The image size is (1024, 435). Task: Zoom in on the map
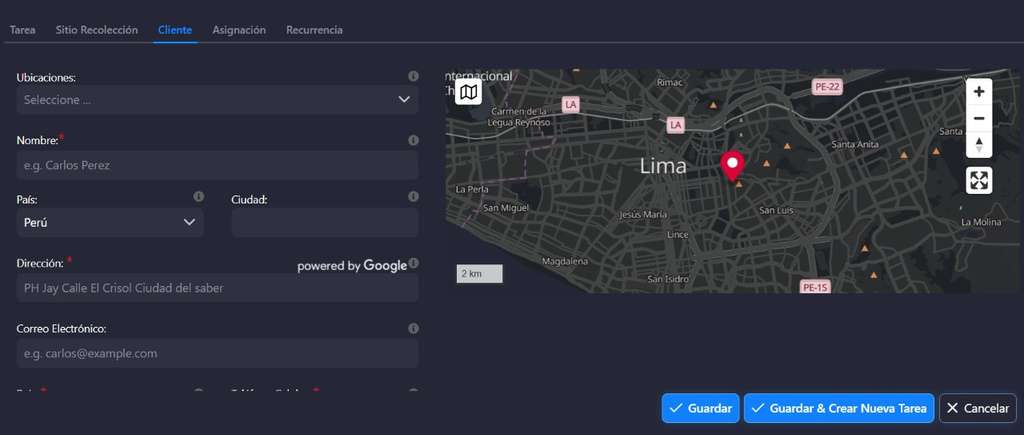coord(979,91)
